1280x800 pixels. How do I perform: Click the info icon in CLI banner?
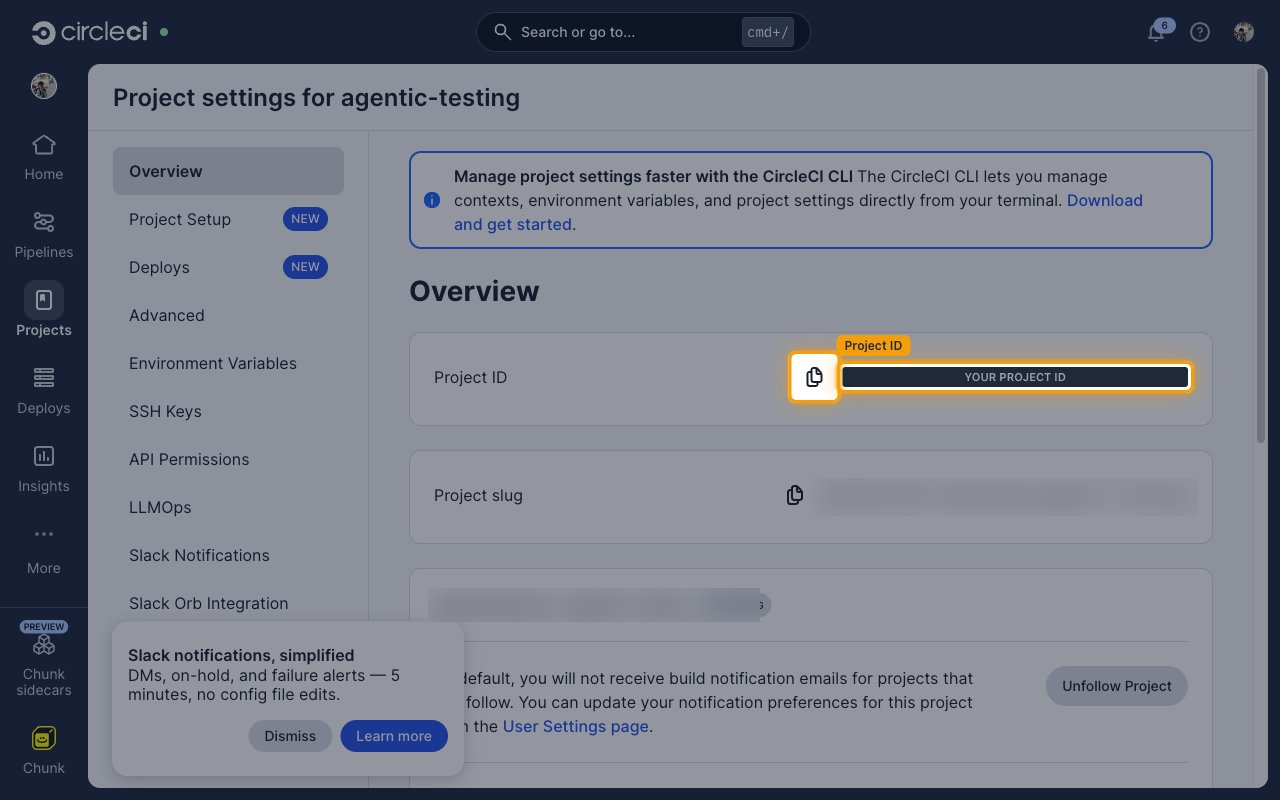[x=432, y=200]
